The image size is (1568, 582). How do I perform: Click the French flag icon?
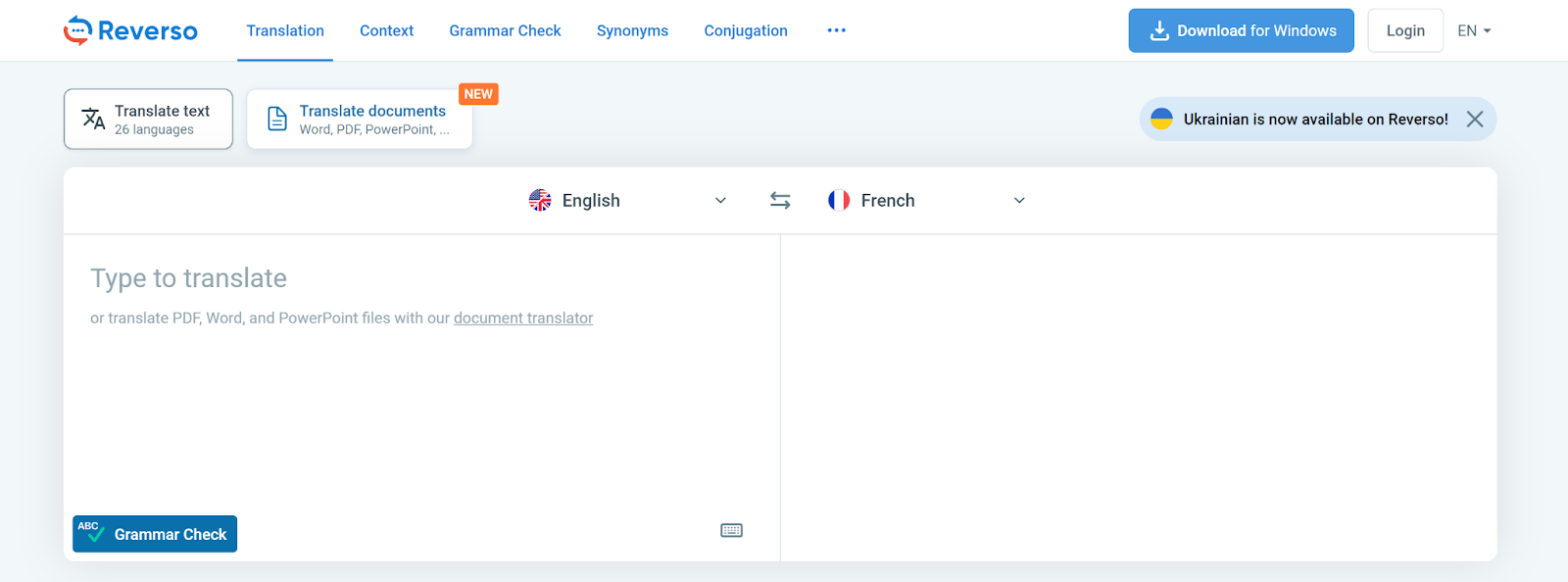click(x=839, y=200)
